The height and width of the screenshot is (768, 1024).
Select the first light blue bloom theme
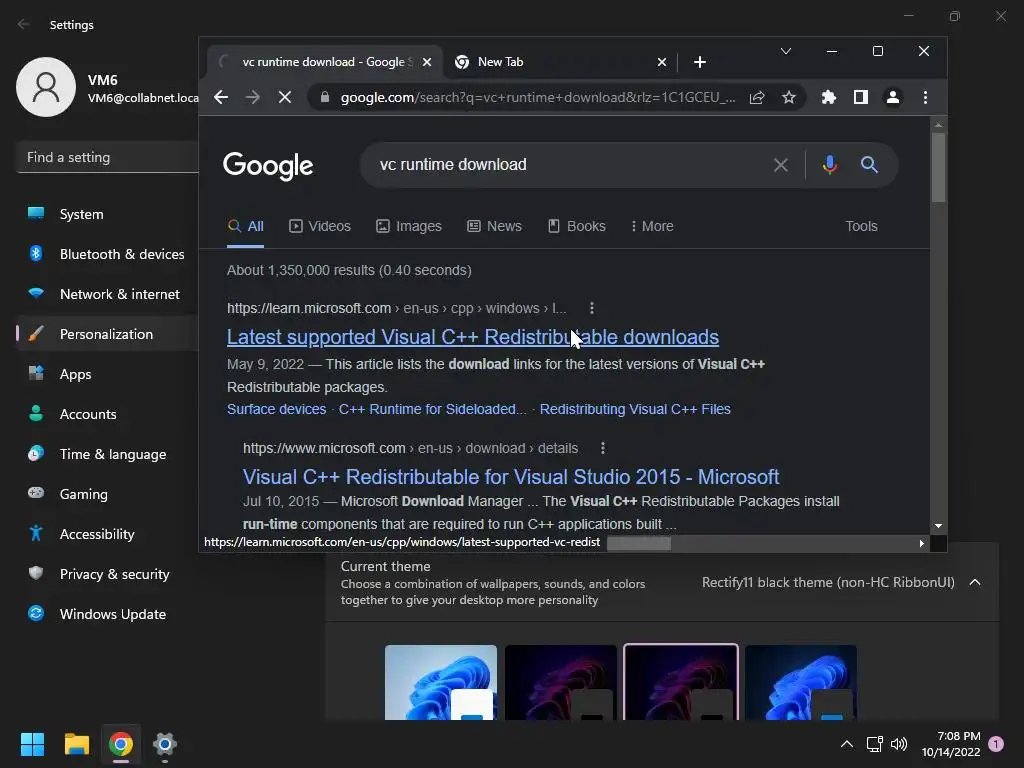[441, 682]
